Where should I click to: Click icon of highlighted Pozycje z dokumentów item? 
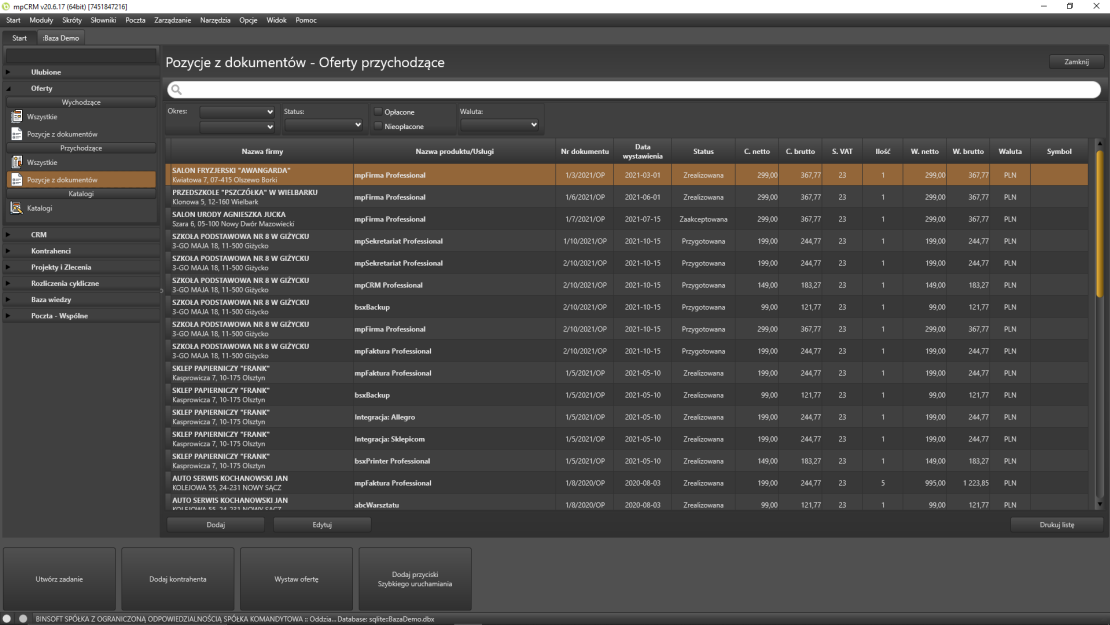pyautogui.click(x=17, y=180)
